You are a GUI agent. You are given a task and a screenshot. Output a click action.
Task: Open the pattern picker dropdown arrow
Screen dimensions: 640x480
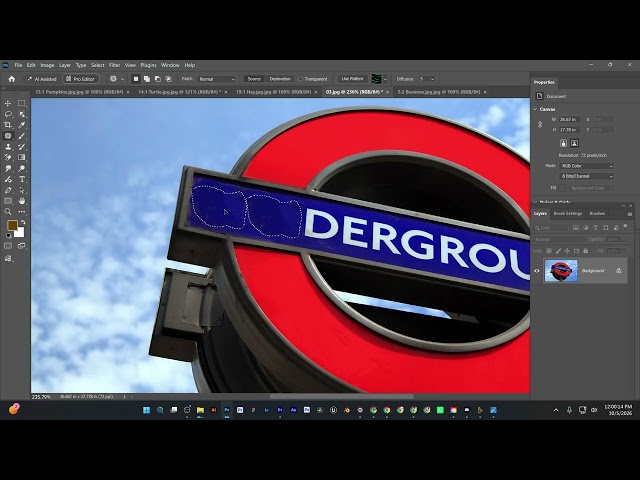pyautogui.click(x=385, y=79)
